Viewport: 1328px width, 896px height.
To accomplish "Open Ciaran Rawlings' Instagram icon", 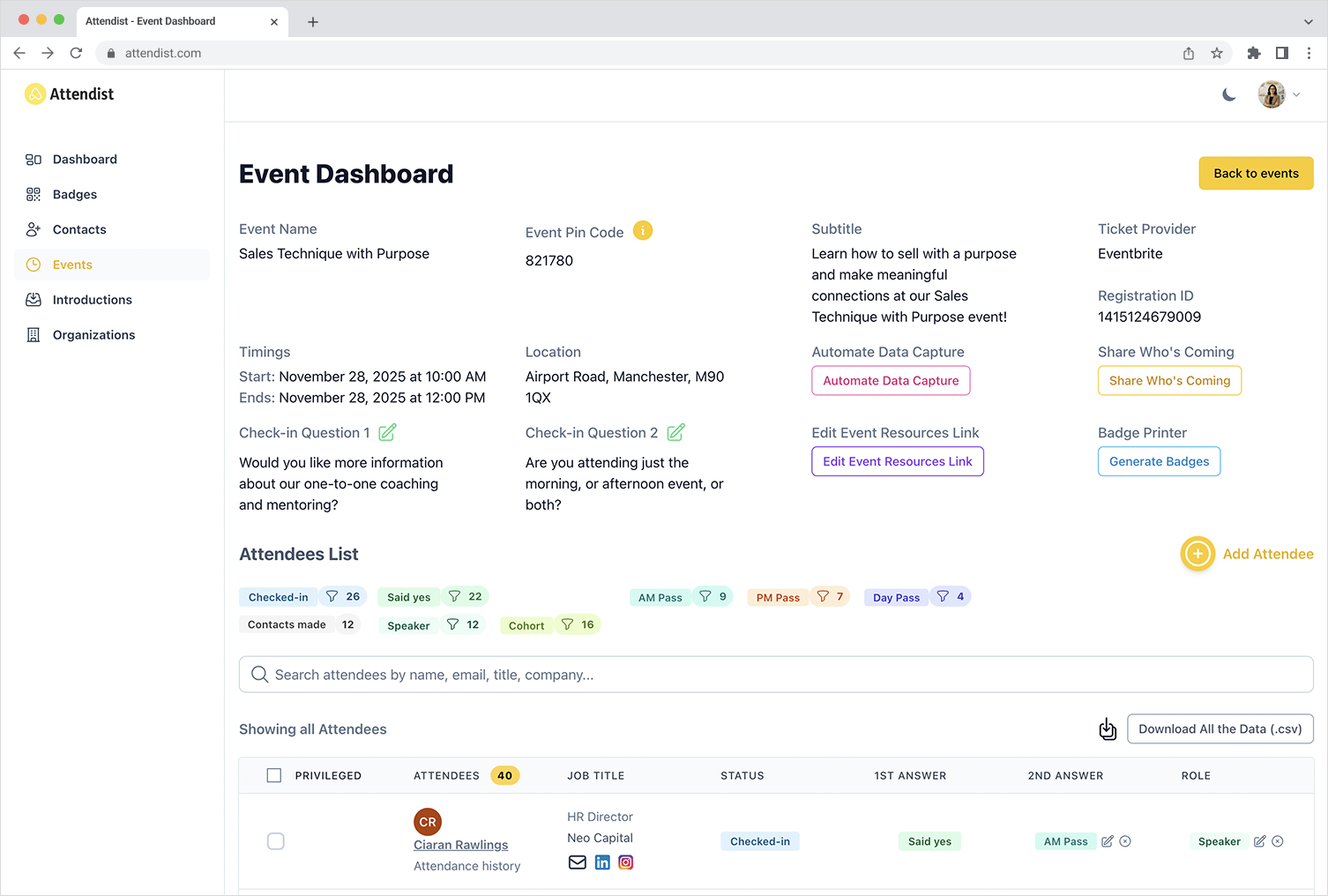I will pyautogui.click(x=626, y=862).
